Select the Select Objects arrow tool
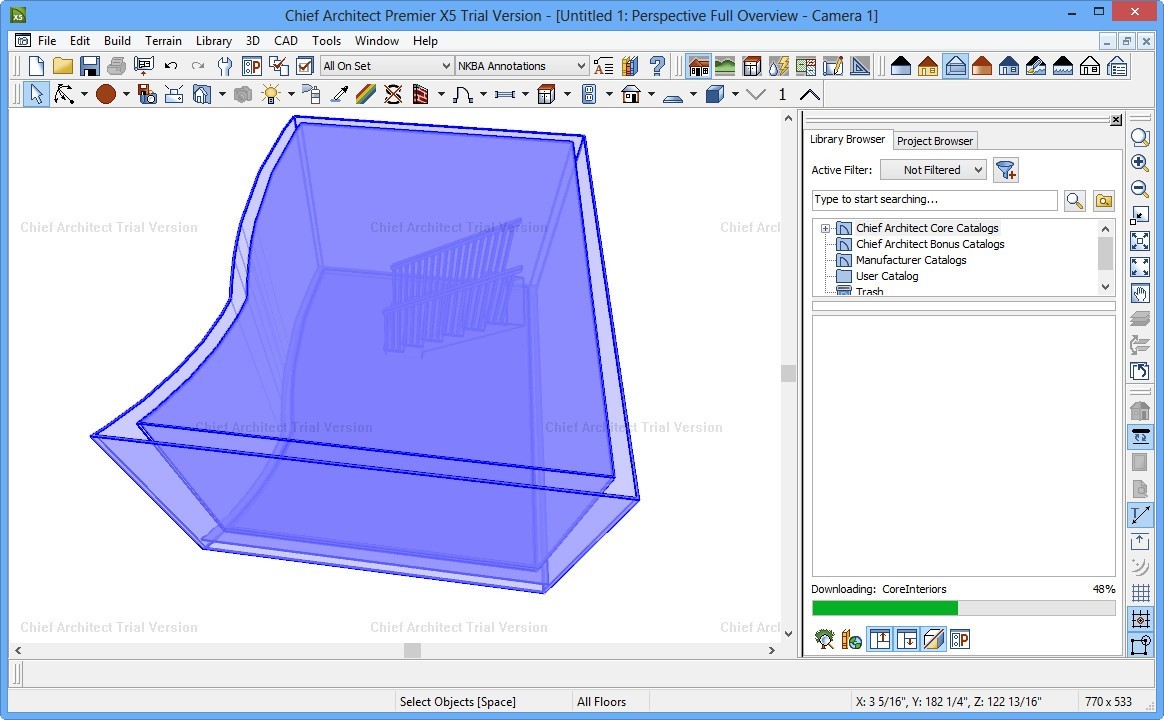The width and height of the screenshot is (1164, 720). (36, 94)
